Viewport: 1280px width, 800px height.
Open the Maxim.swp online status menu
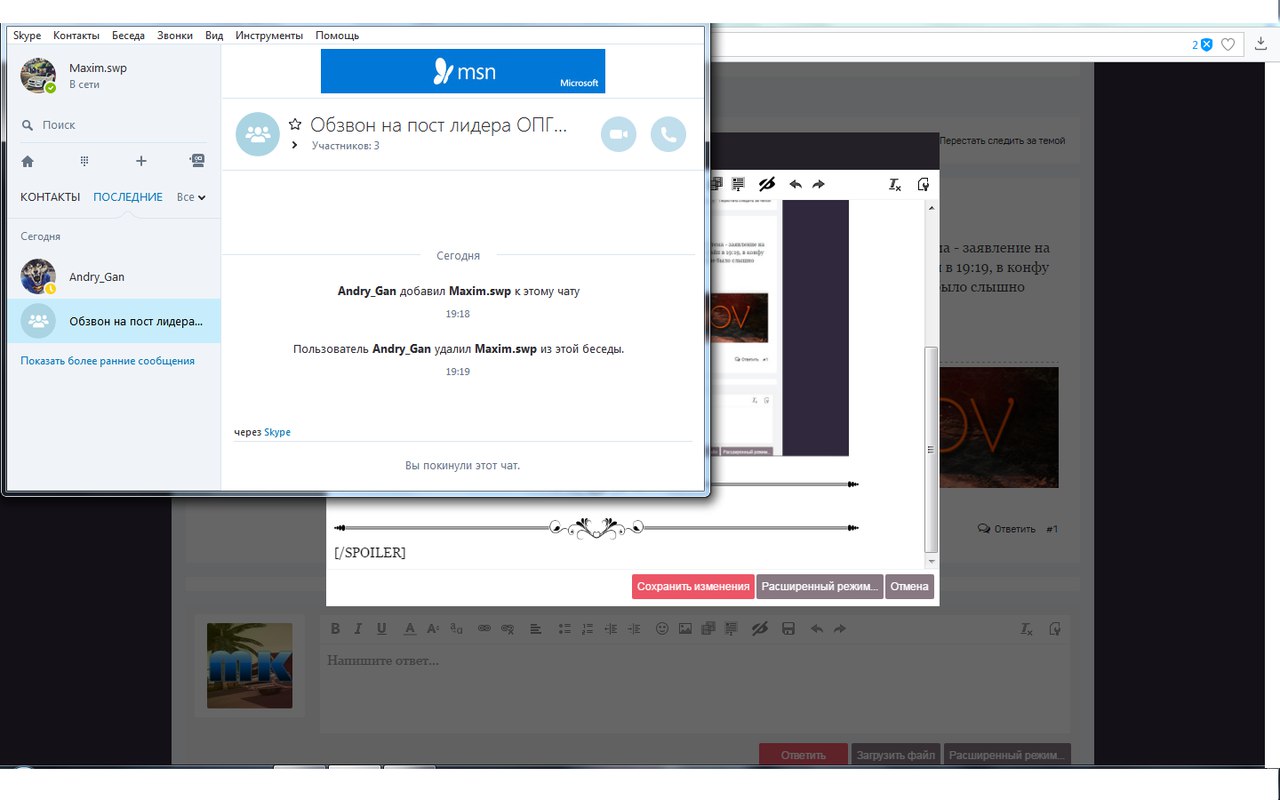point(84,85)
